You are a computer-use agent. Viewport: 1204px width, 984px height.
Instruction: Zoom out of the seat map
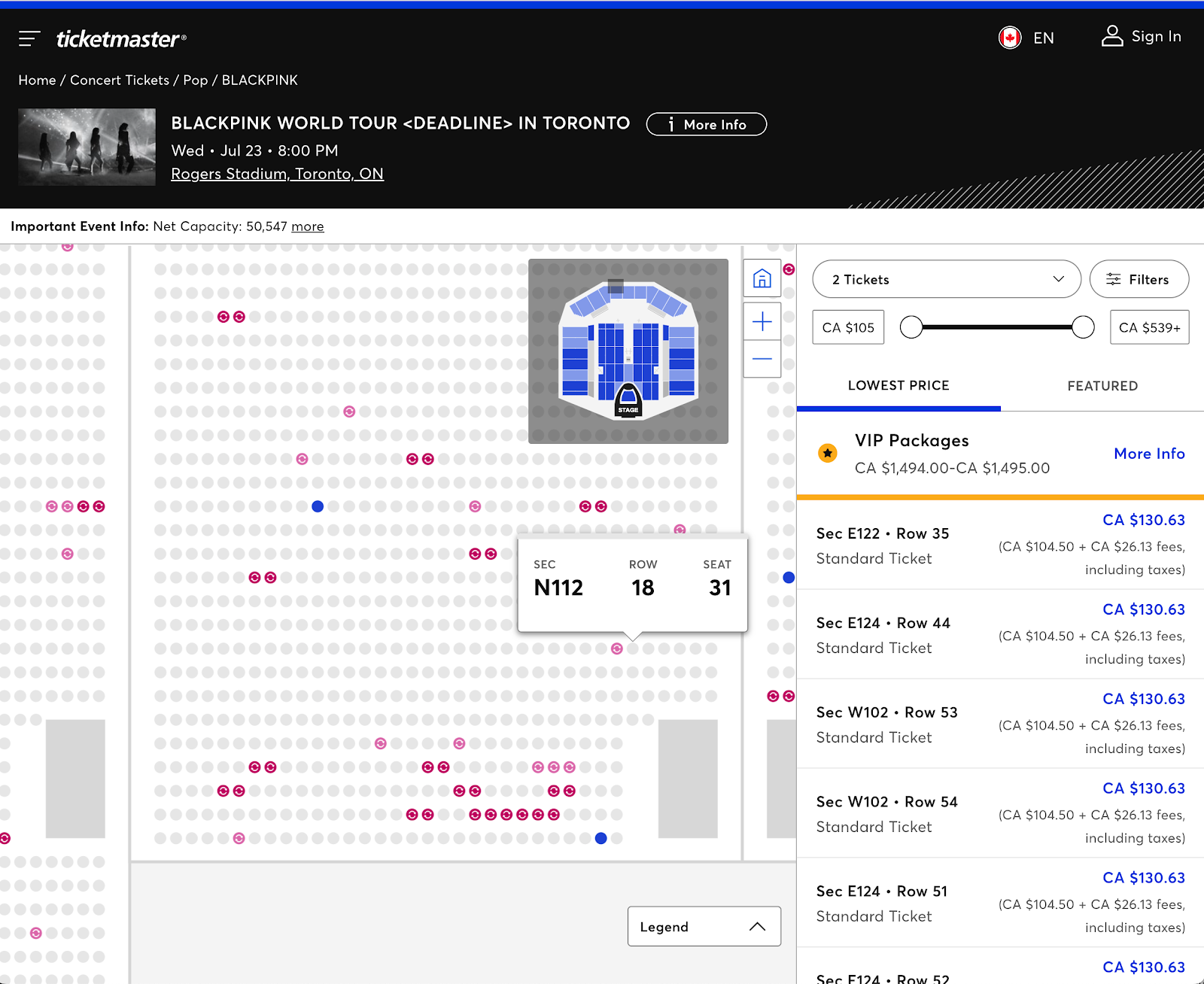762,359
